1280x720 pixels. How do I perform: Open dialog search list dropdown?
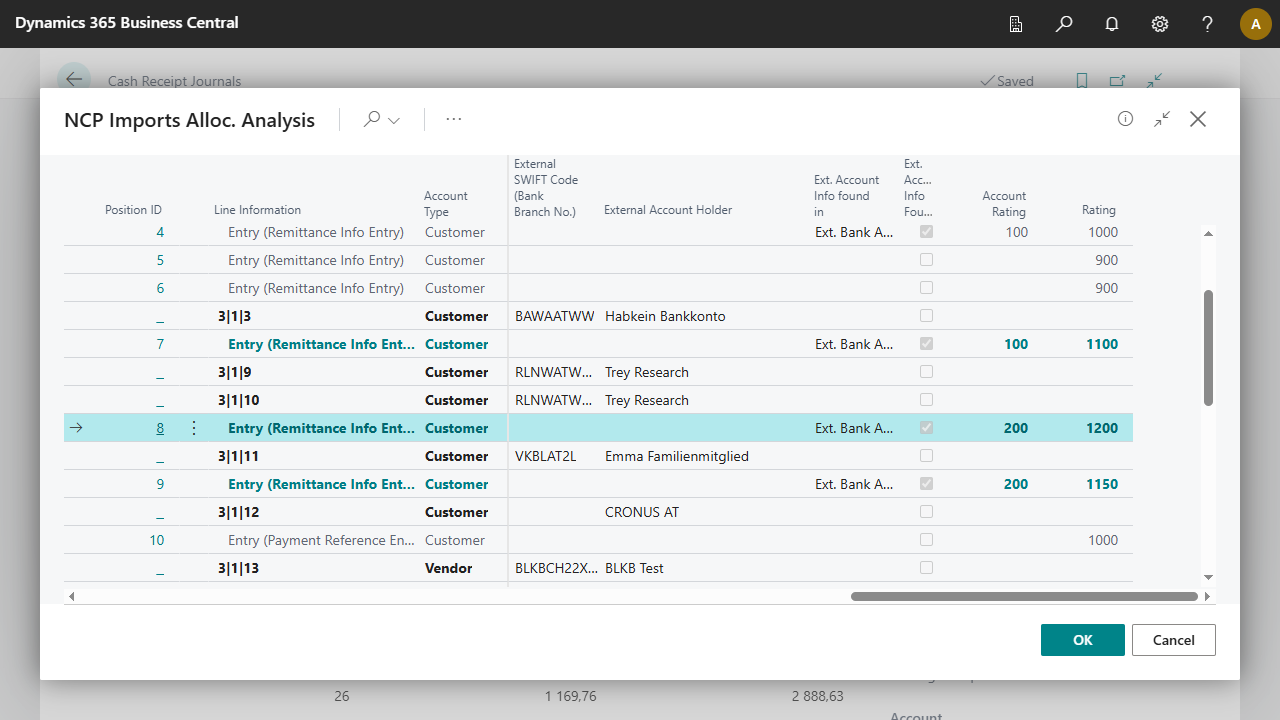pyautogui.click(x=381, y=120)
